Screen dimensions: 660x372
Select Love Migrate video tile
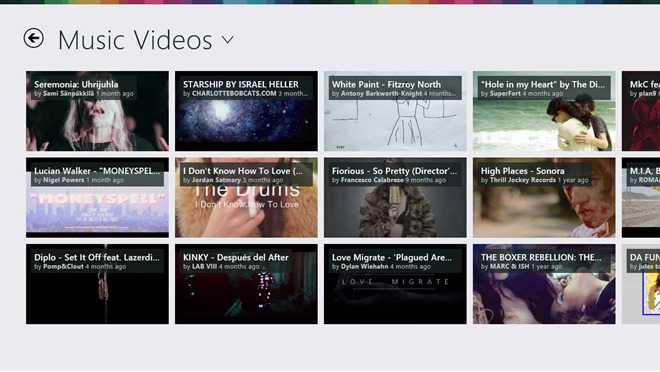395,284
